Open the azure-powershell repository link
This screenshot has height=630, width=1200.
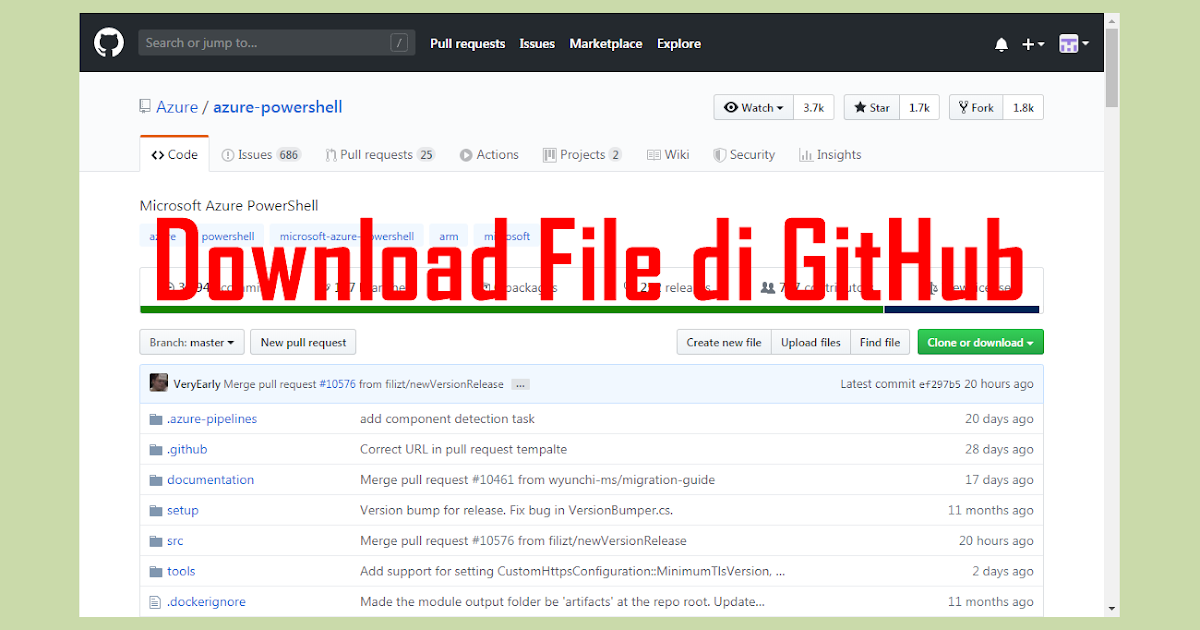(278, 107)
